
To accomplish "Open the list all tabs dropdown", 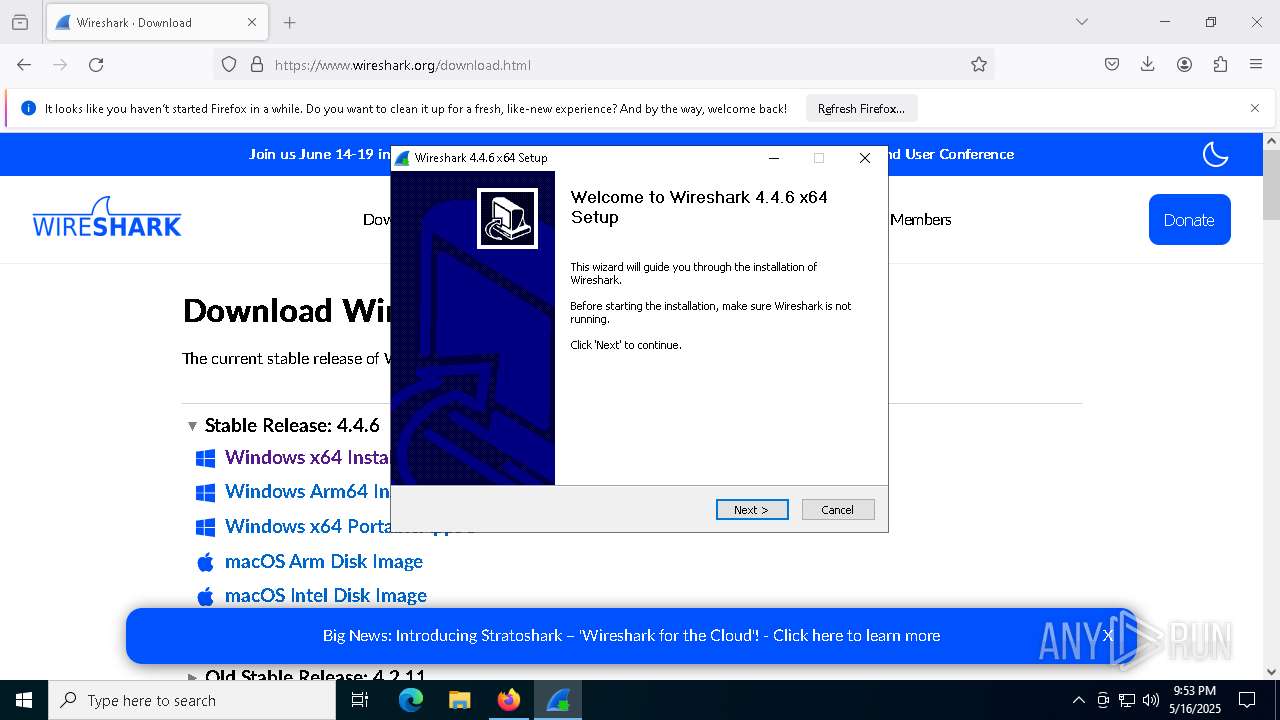I will (x=1082, y=22).
